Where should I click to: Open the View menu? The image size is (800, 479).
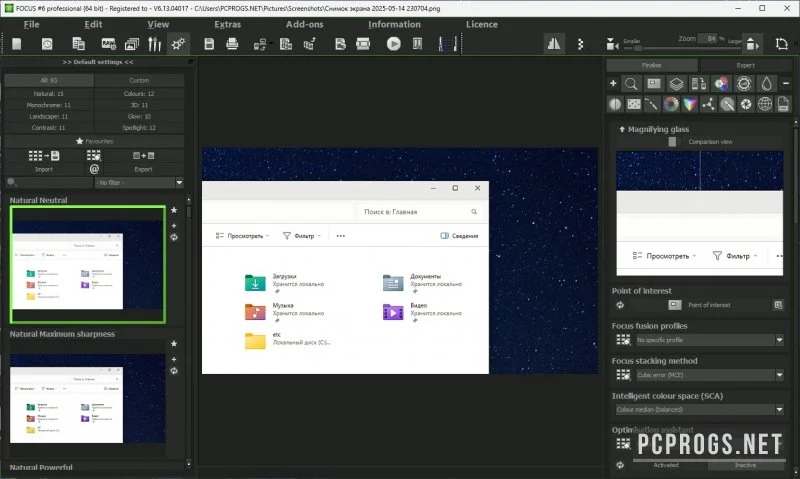tap(158, 24)
